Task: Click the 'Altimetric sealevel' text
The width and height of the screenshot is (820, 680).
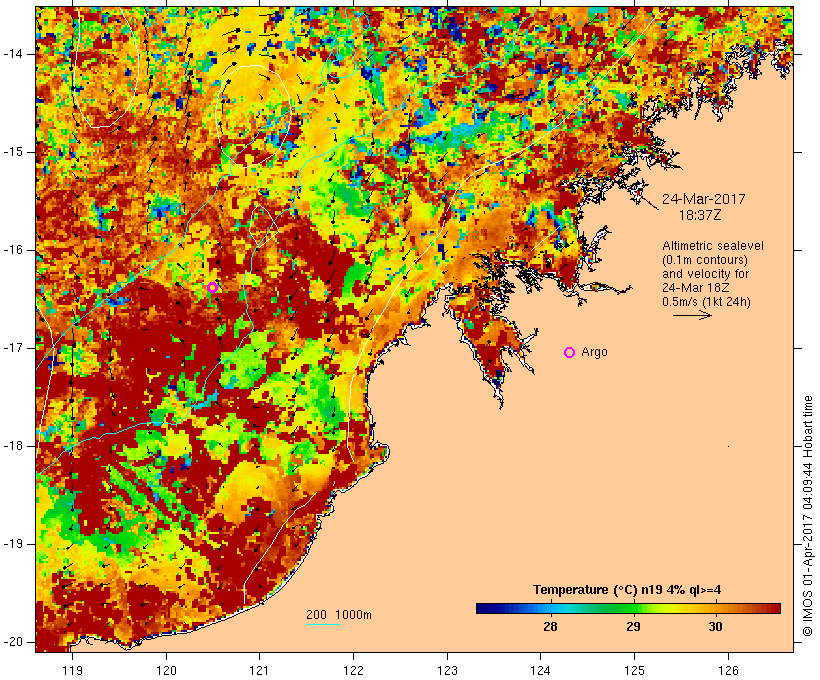Action: click(x=713, y=246)
